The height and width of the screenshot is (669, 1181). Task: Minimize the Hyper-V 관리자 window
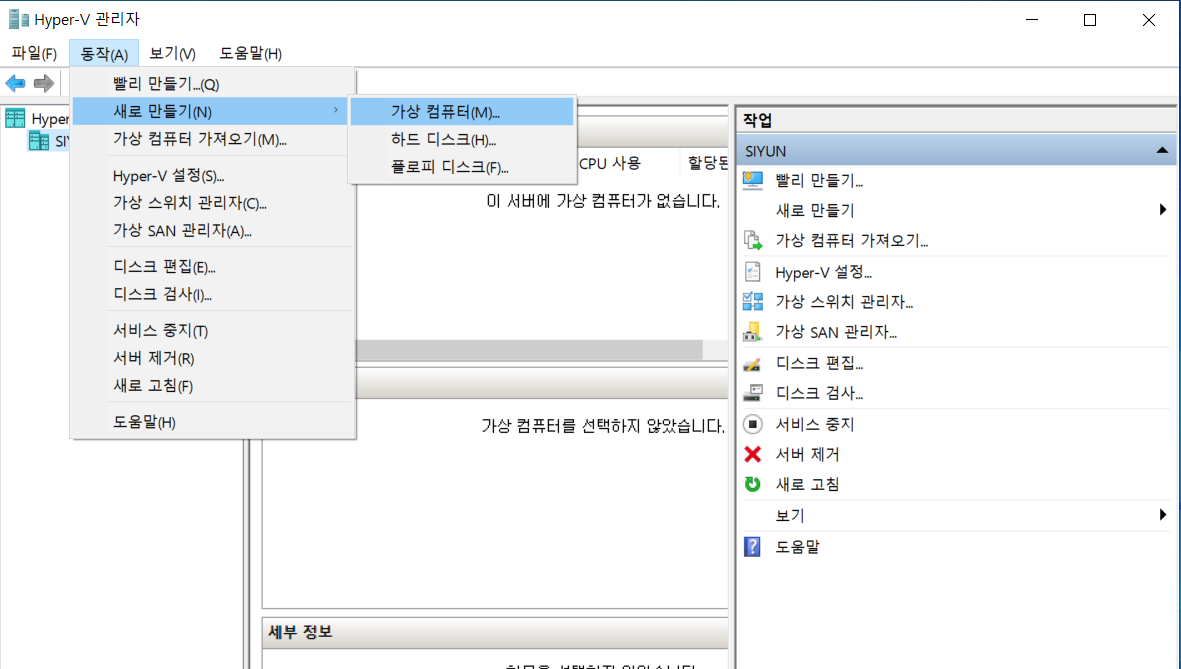(x=1032, y=20)
